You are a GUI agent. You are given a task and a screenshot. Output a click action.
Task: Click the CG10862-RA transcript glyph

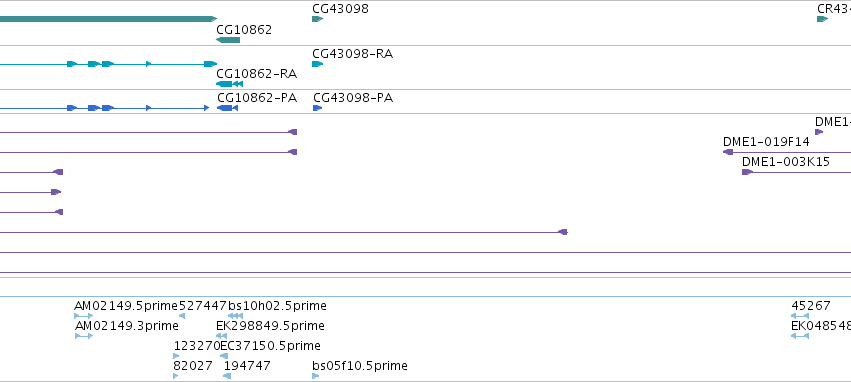pyautogui.click(x=230, y=84)
